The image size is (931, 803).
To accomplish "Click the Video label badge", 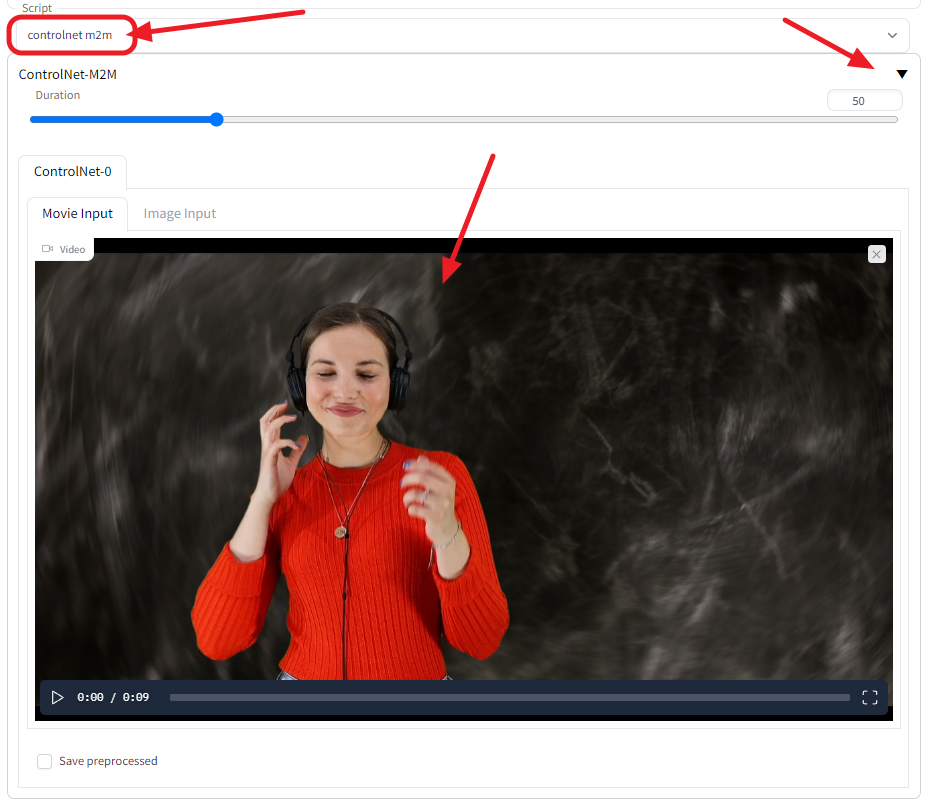I will (64, 249).
